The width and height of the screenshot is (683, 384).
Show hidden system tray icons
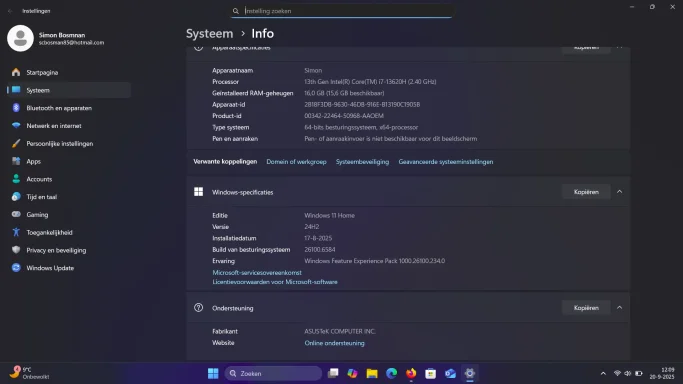click(x=603, y=374)
